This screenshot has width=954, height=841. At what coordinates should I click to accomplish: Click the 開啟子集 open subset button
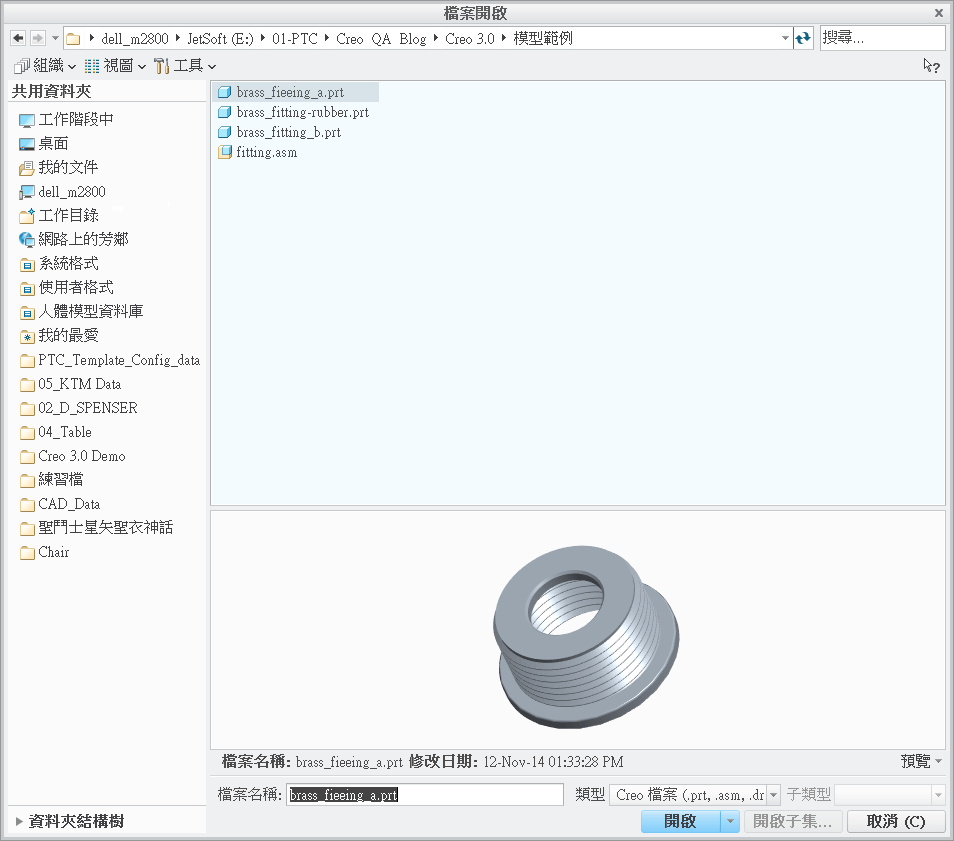click(791, 821)
